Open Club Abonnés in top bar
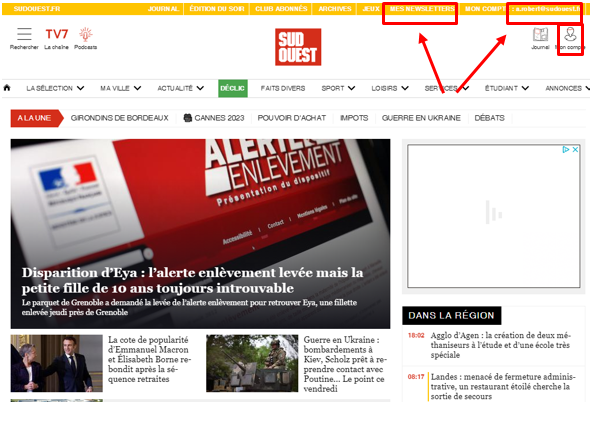Viewport: 596px width, 426px height. 281,9
